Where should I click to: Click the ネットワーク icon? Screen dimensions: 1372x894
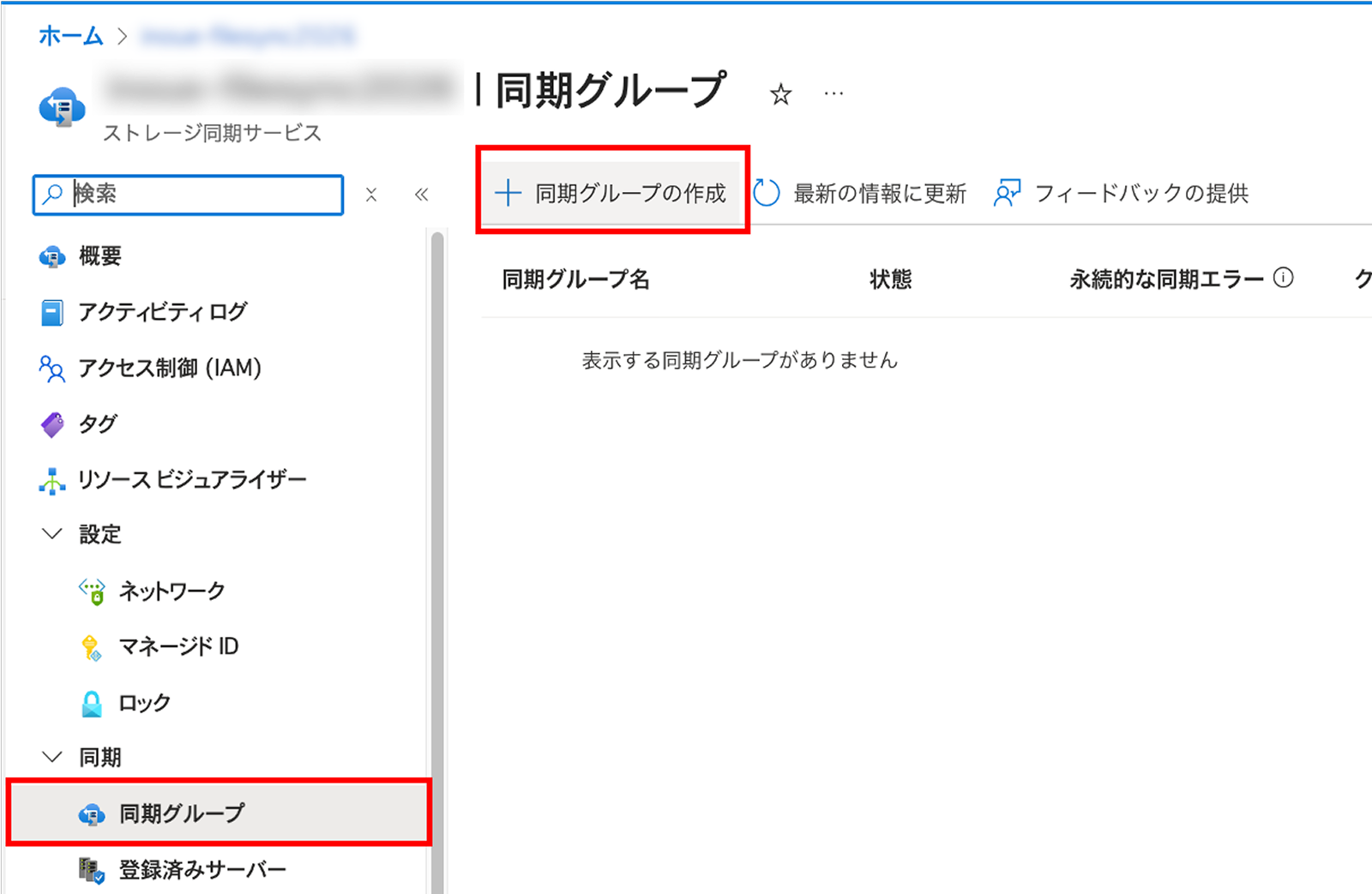tap(92, 591)
